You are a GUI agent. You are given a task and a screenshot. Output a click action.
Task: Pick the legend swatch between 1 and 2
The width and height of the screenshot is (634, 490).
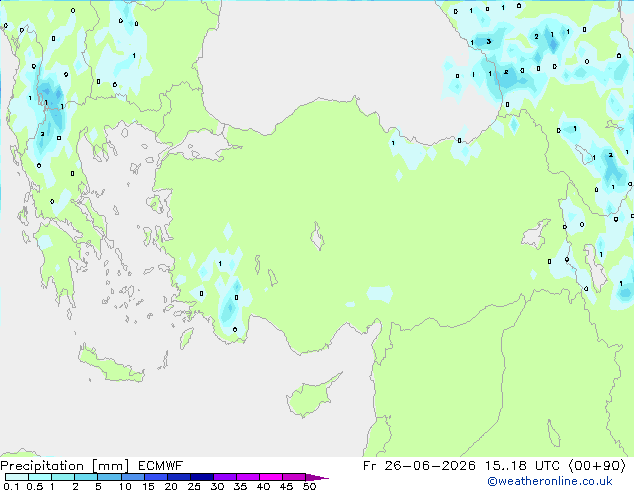click(x=63, y=477)
